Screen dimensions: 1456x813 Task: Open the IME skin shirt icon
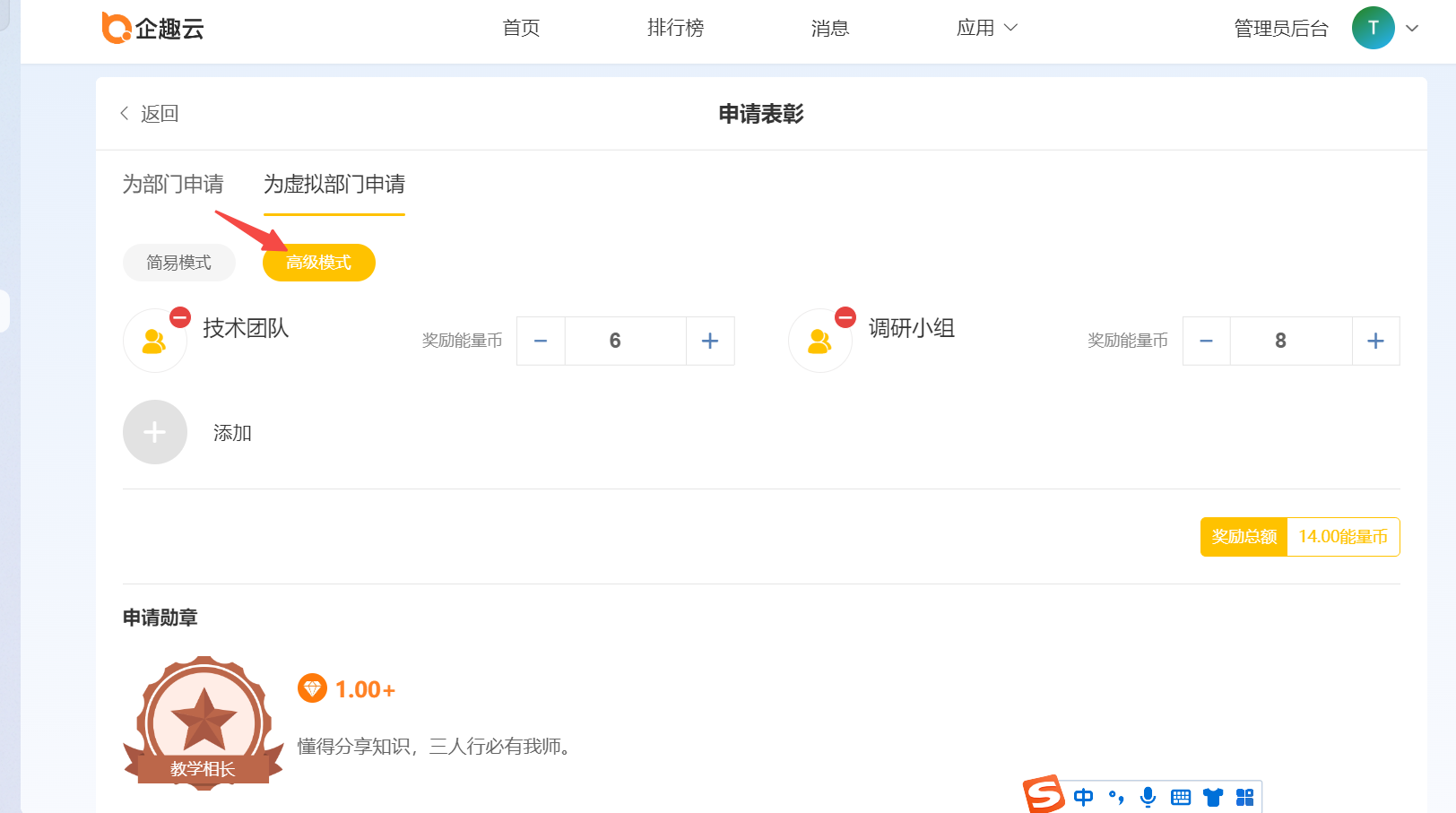click(x=1213, y=797)
